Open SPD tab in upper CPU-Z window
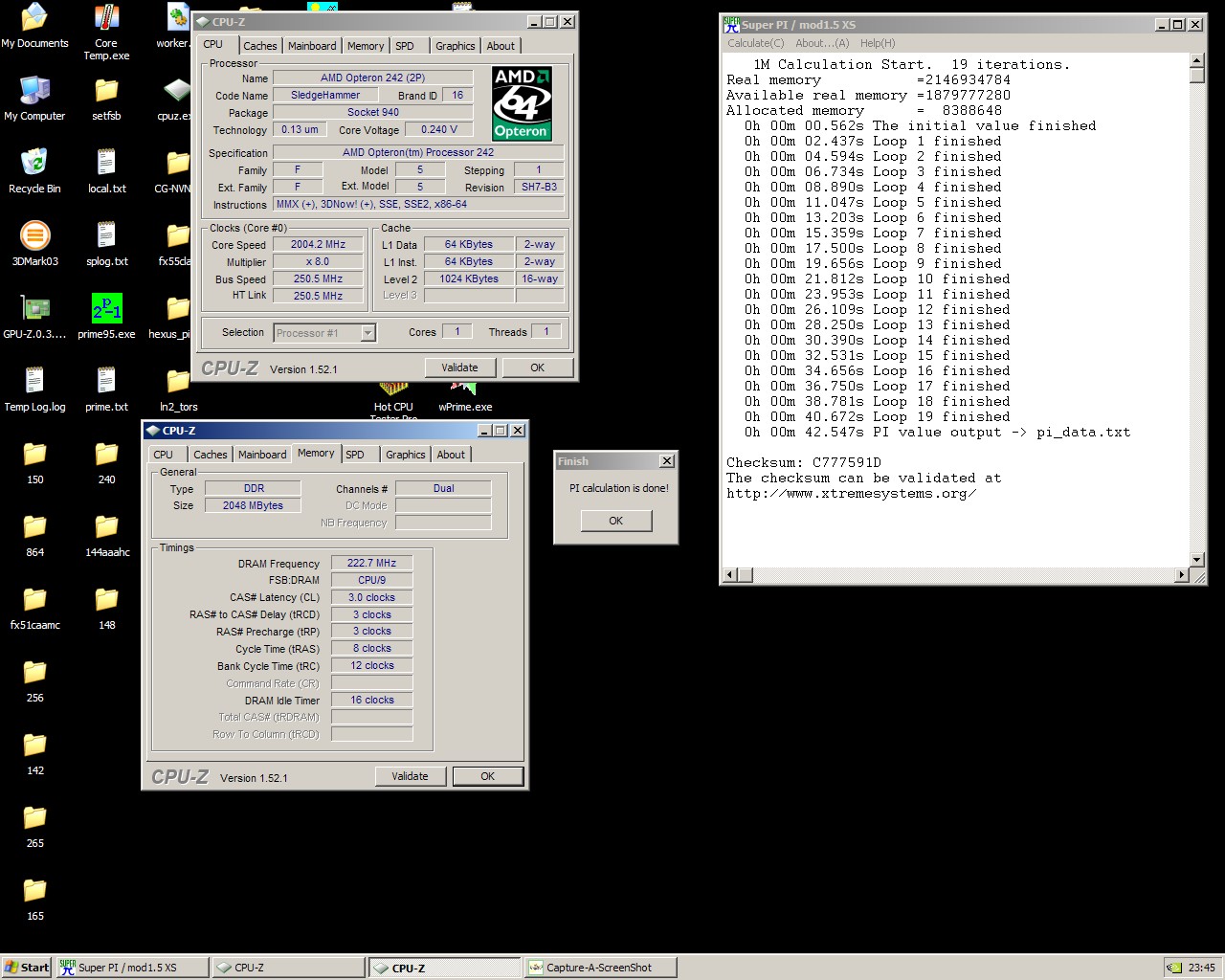The width and height of the screenshot is (1225, 980). (x=405, y=46)
